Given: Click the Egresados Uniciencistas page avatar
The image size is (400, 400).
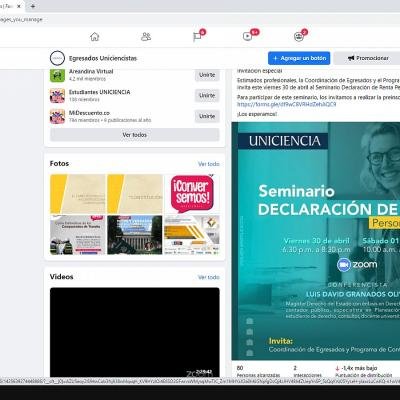Looking at the screenshot, I should tap(57, 58).
